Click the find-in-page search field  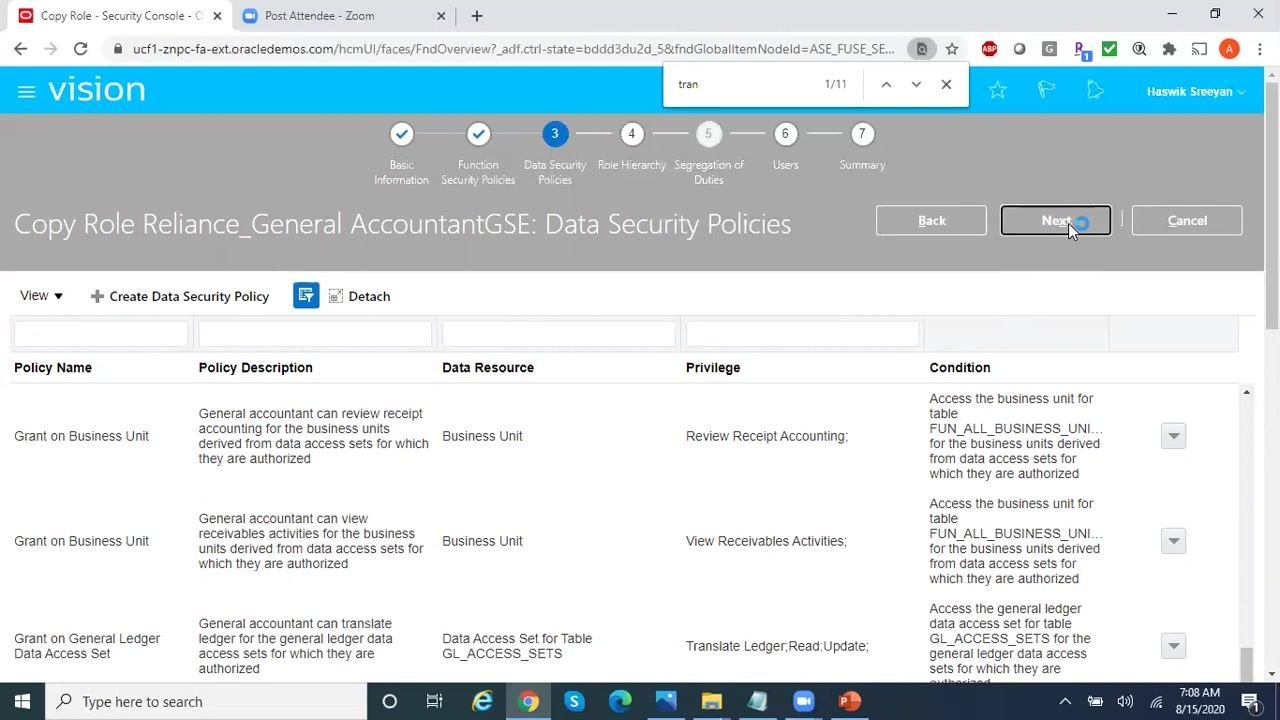pos(745,84)
